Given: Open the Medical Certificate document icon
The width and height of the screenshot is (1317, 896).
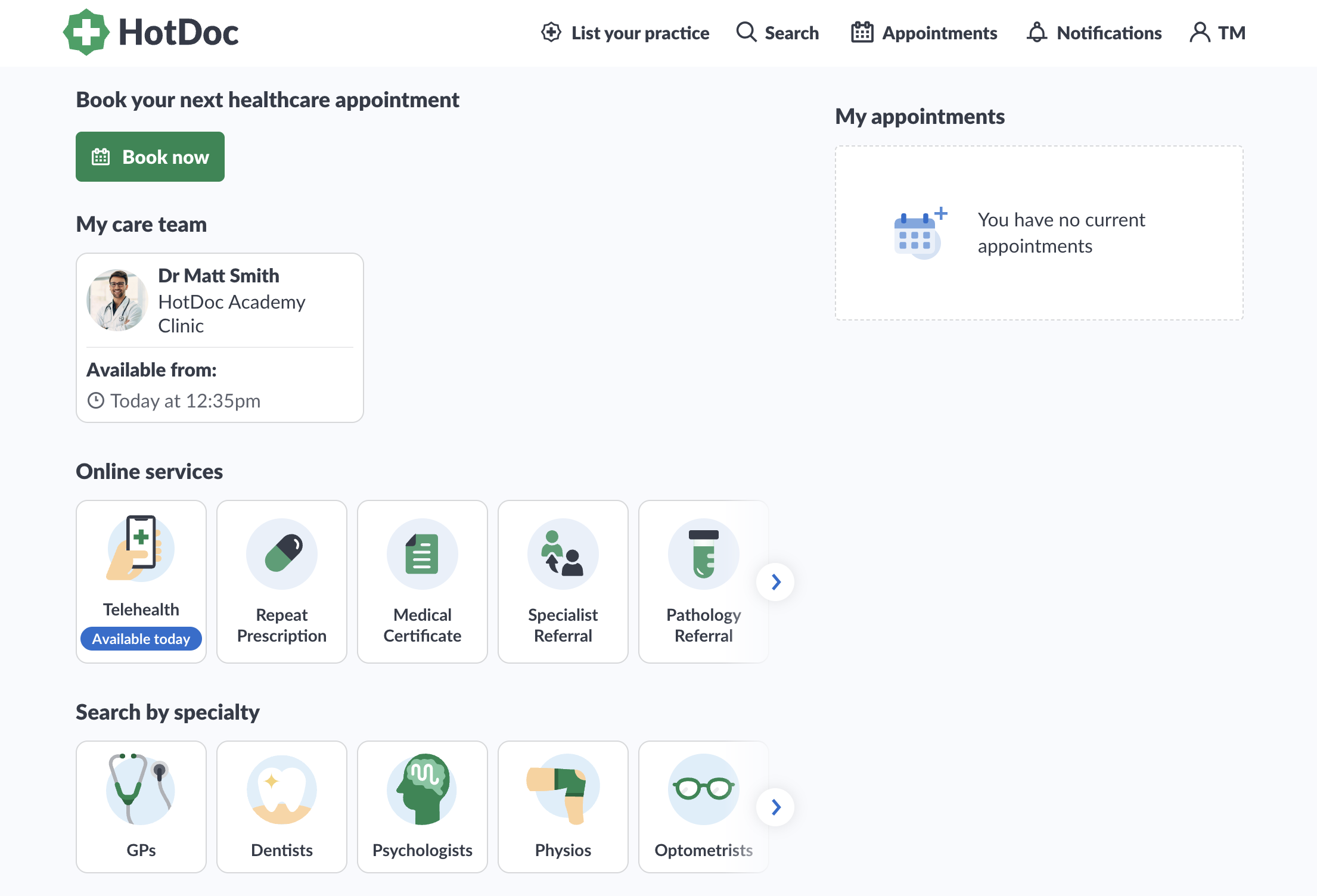Looking at the screenshot, I should 422,554.
